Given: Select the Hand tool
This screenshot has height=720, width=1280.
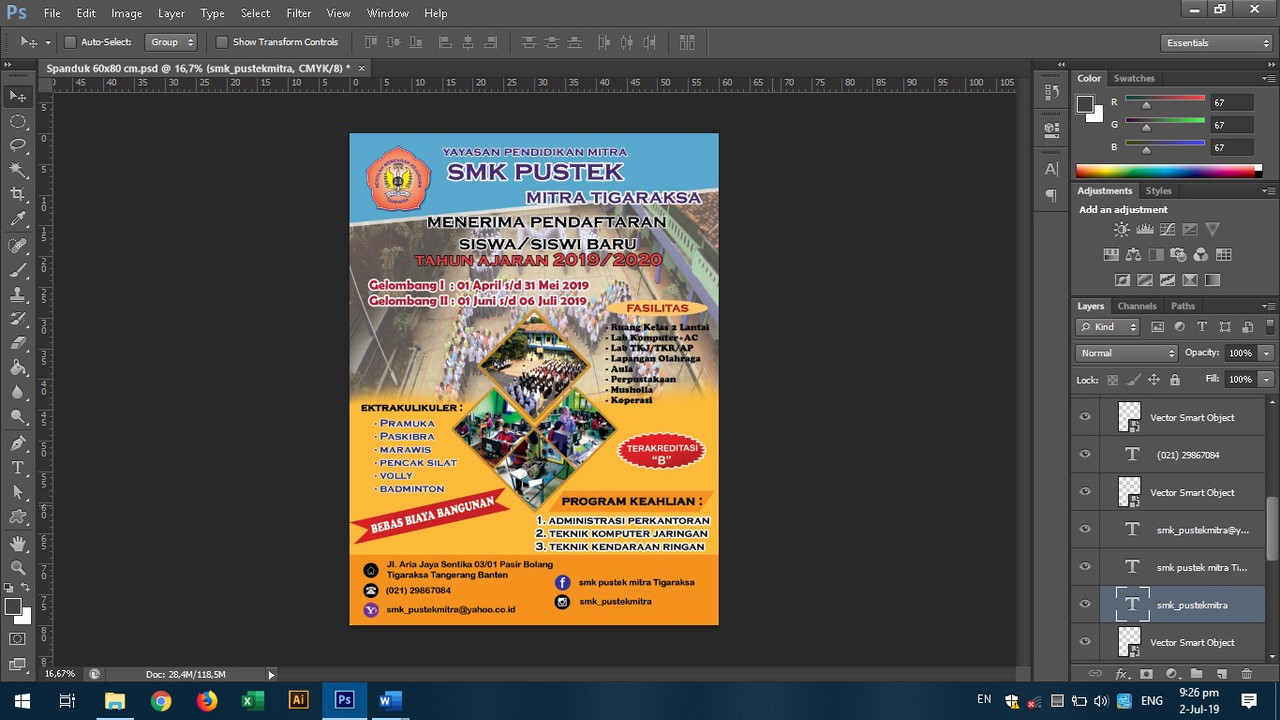Looking at the screenshot, I should click(x=18, y=544).
